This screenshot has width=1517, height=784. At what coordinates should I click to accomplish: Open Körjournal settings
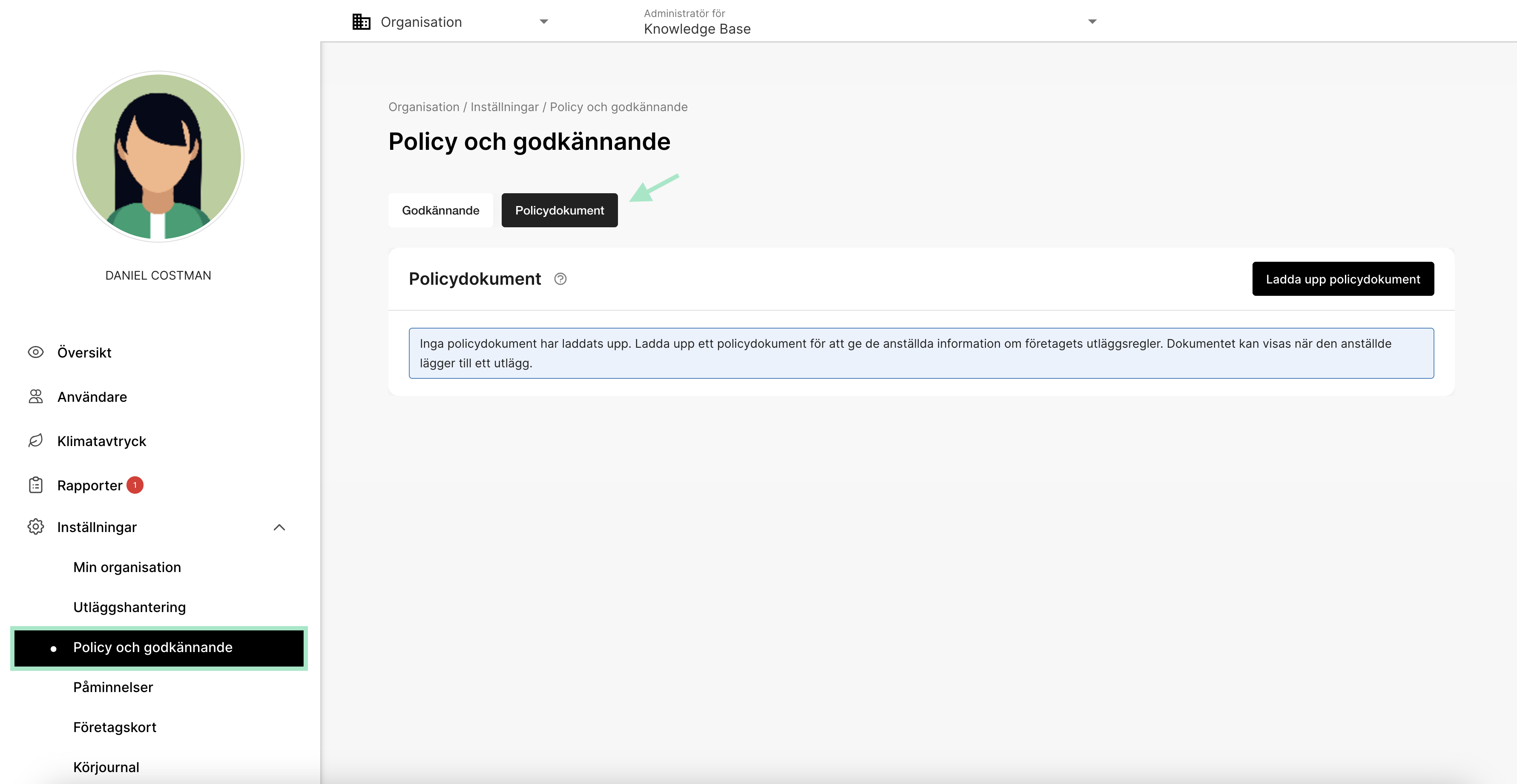106,767
